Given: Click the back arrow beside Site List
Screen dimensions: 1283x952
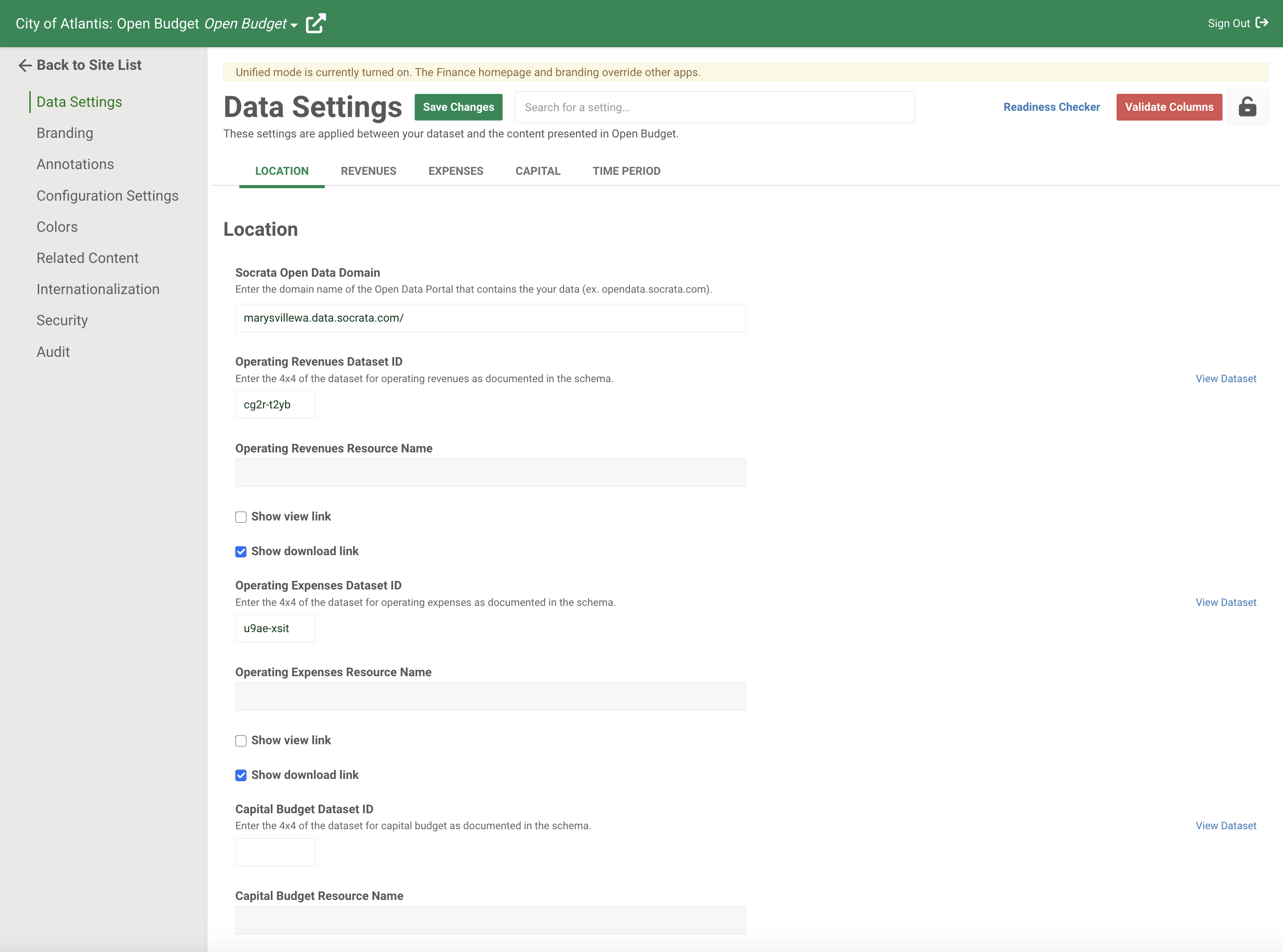Looking at the screenshot, I should coord(25,66).
